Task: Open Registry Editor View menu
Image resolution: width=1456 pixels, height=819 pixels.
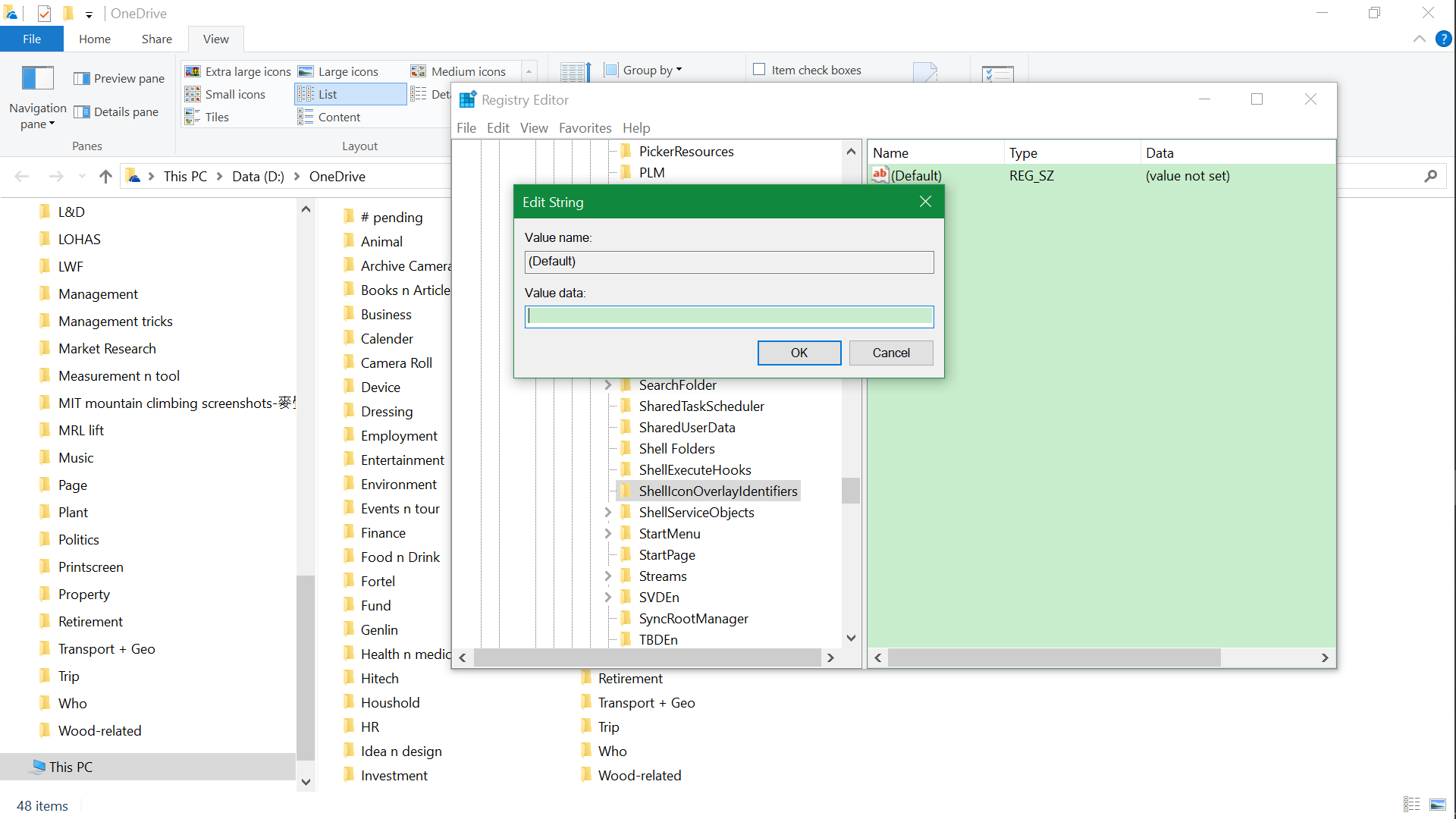Action: click(x=534, y=128)
